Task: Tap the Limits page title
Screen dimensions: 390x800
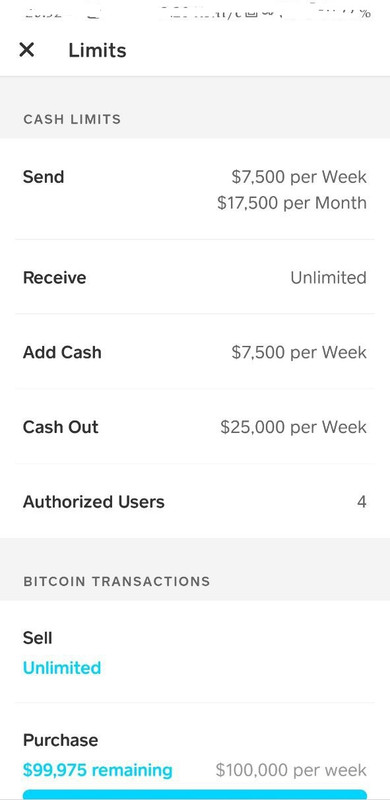Action: pos(97,51)
